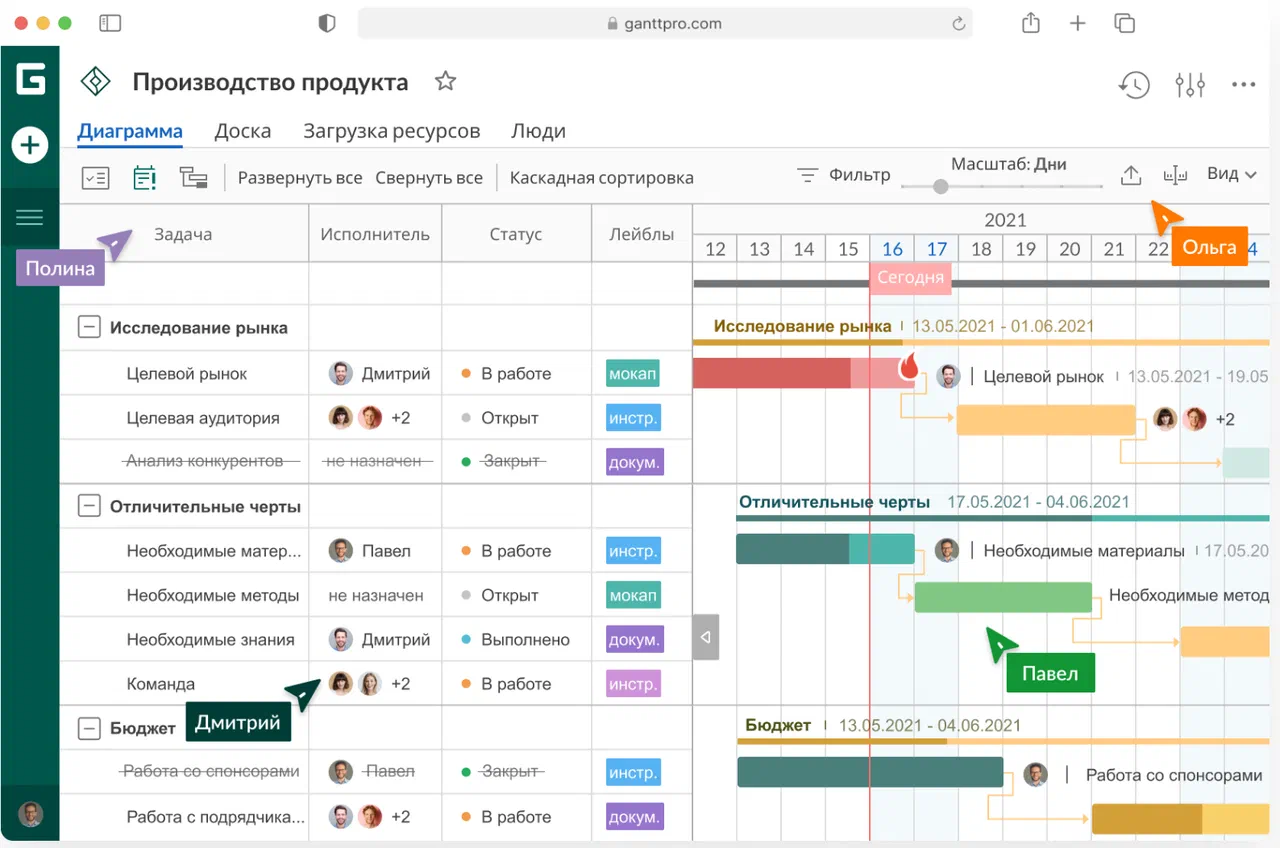1280x848 pixels.
Task: Collapse the Бюджет task group
Action: pyautogui.click(x=89, y=728)
